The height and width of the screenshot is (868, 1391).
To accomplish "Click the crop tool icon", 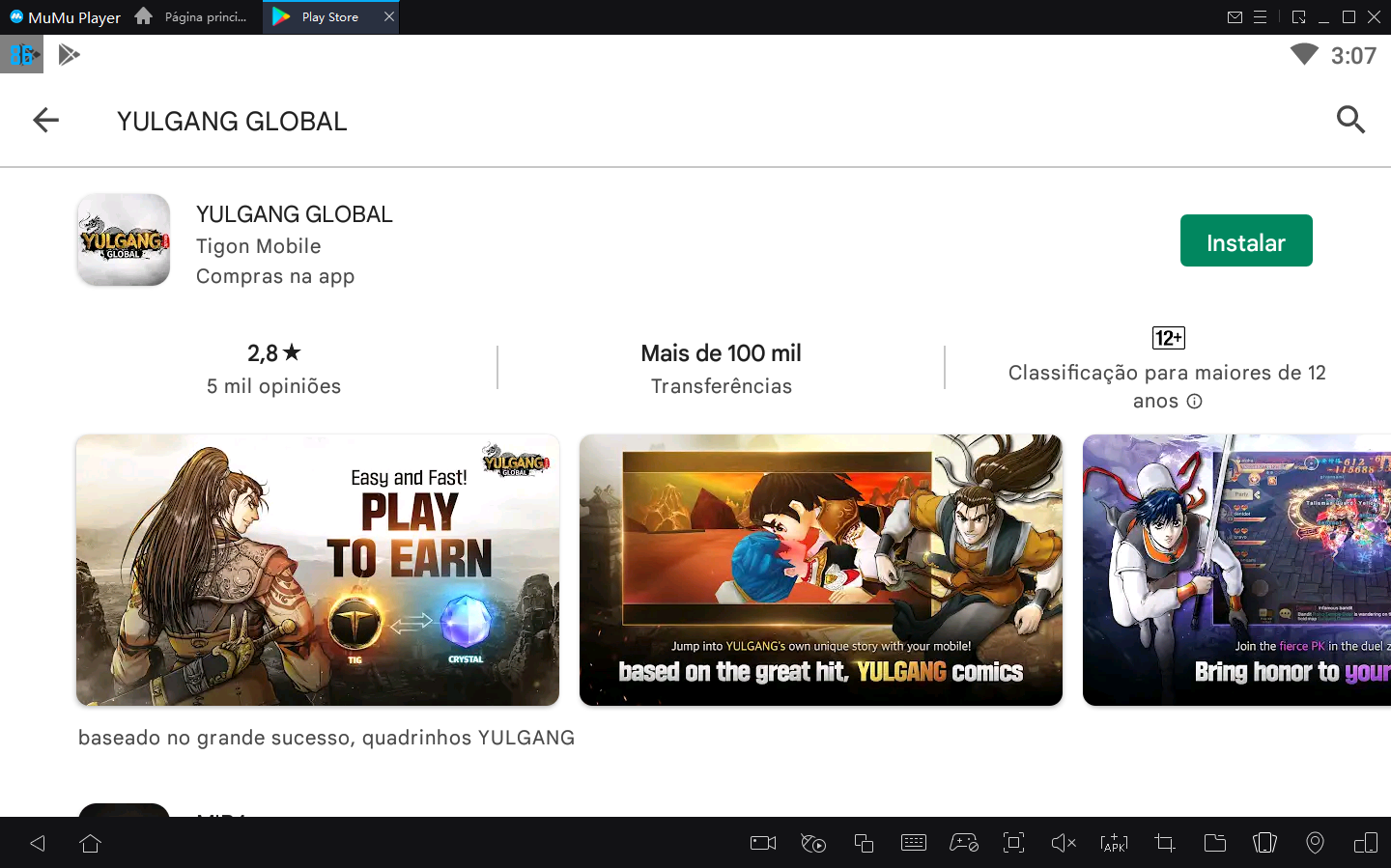I will click(1165, 843).
